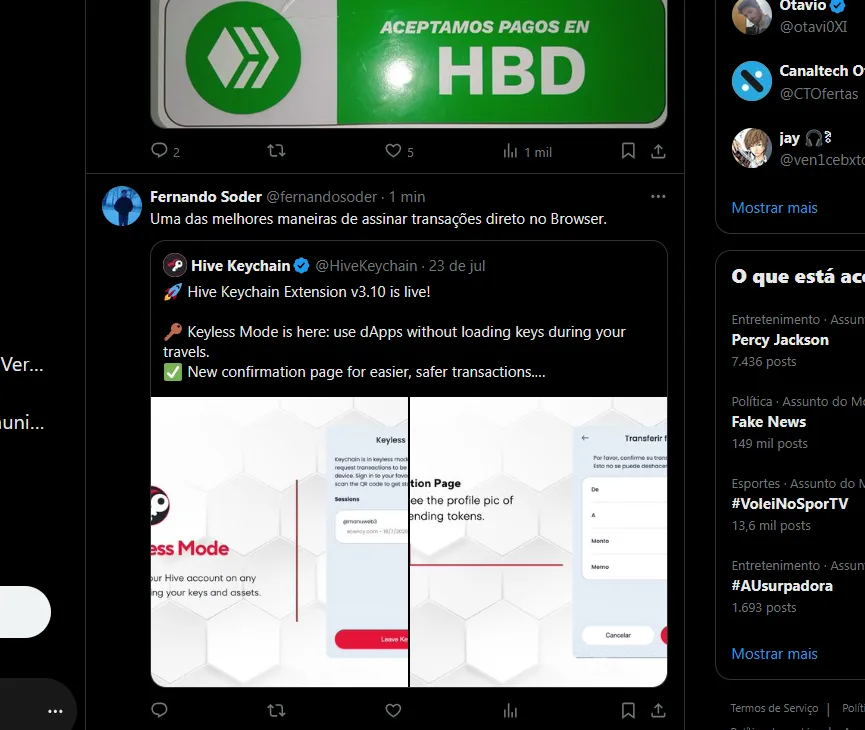The image size is (865, 730).
Task: Open Hive Keychain avatar in quoted post
Action: (175, 265)
